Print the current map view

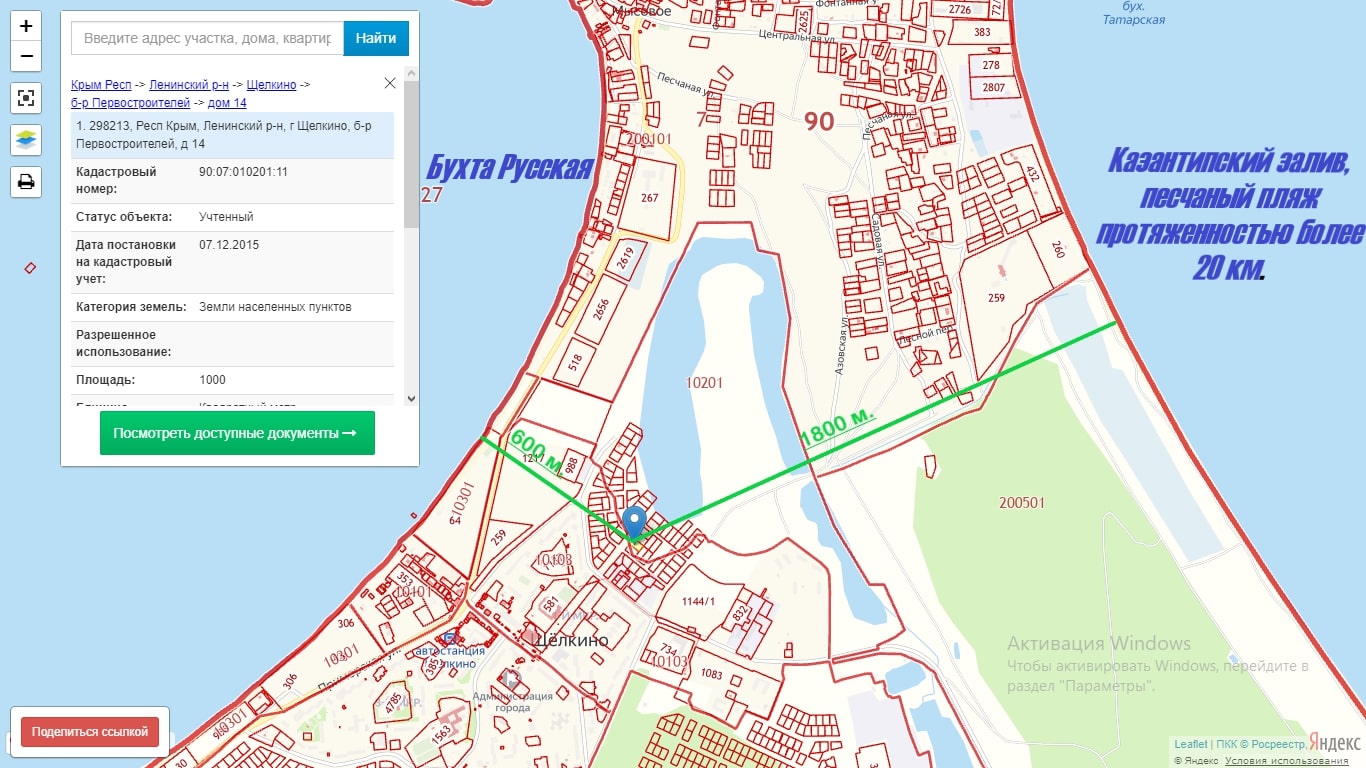pyautogui.click(x=26, y=182)
